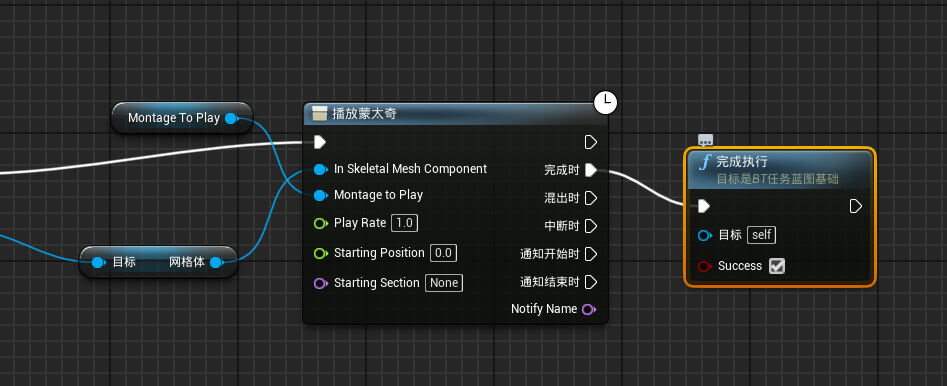Edit the Play Rate value field 1.0
The height and width of the screenshot is (386, 947).
404,223
